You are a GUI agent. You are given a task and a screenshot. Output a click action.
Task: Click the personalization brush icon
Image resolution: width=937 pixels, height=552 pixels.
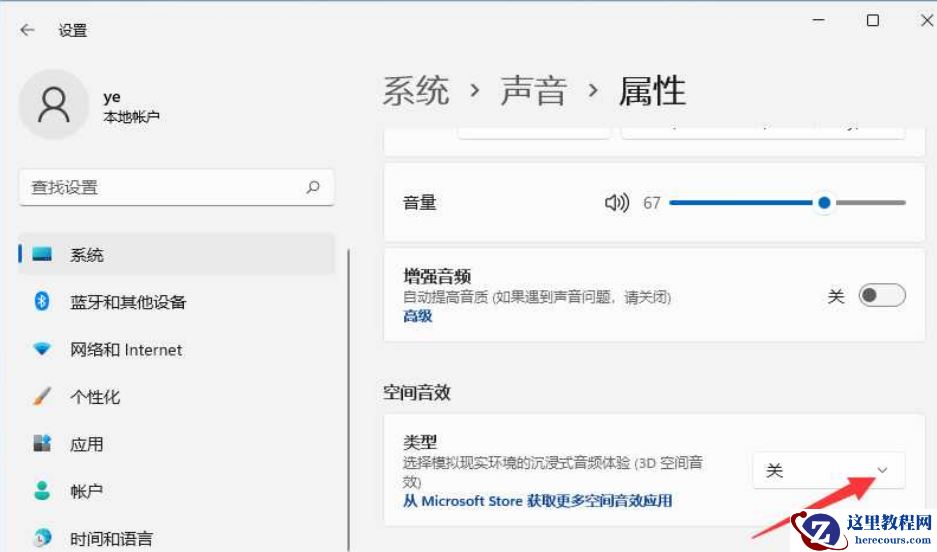point(42,395)
